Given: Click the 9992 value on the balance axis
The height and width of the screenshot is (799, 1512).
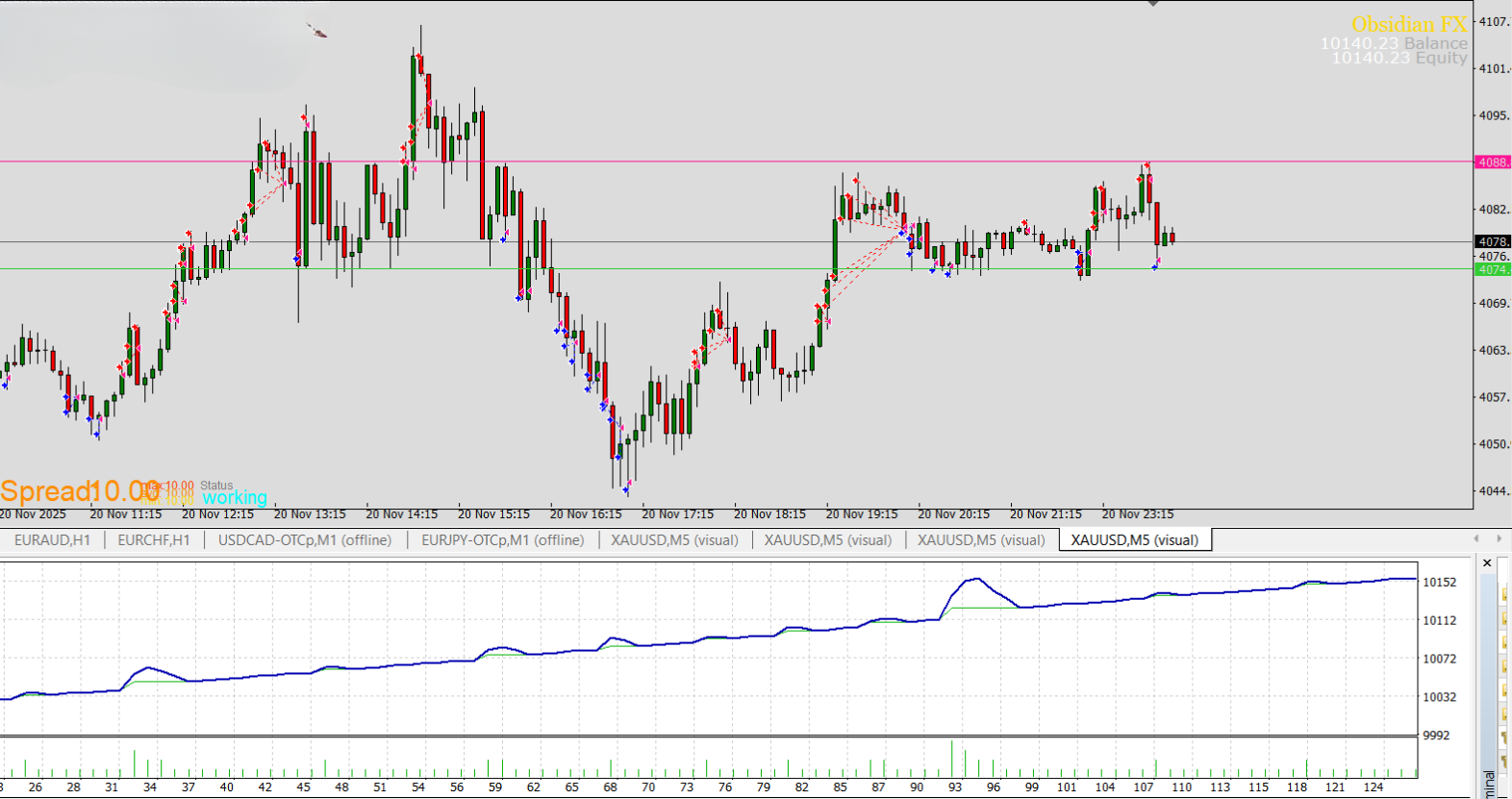Looking at the screenshot, I should 1436,736.
